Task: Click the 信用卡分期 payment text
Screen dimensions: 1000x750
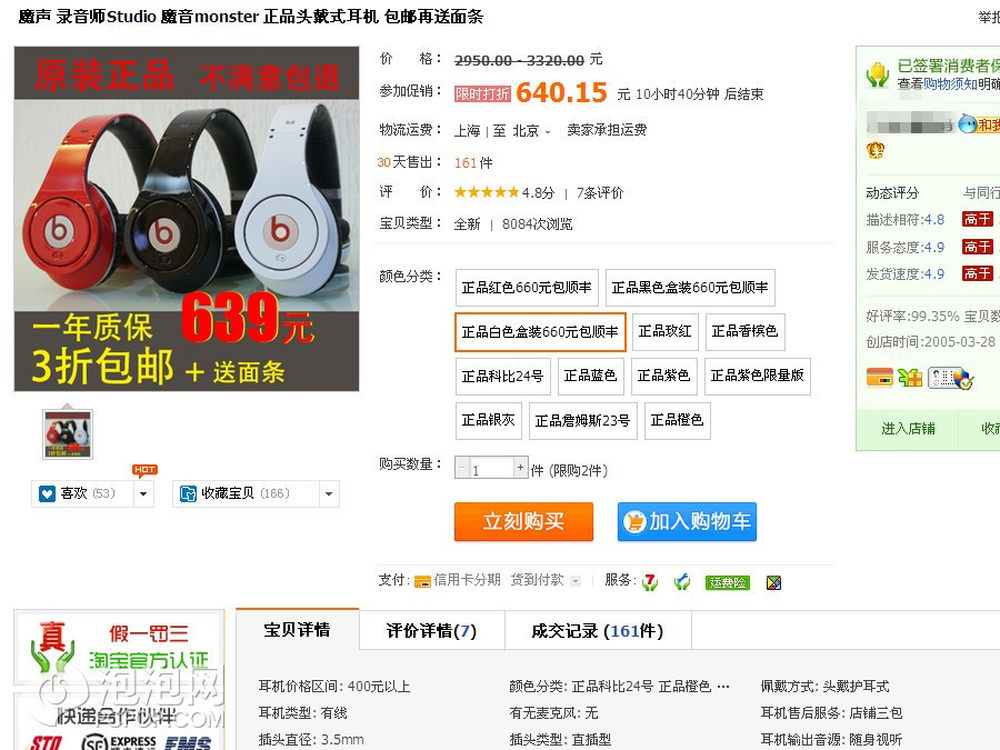Action: 467,580
